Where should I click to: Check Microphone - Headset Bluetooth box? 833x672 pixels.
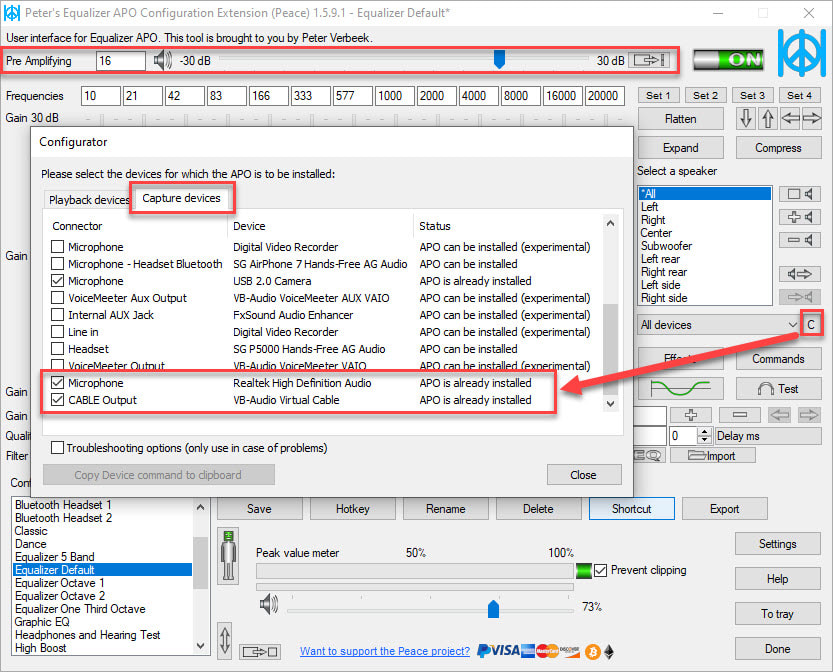pyautogui.click(x=57, y=264)
